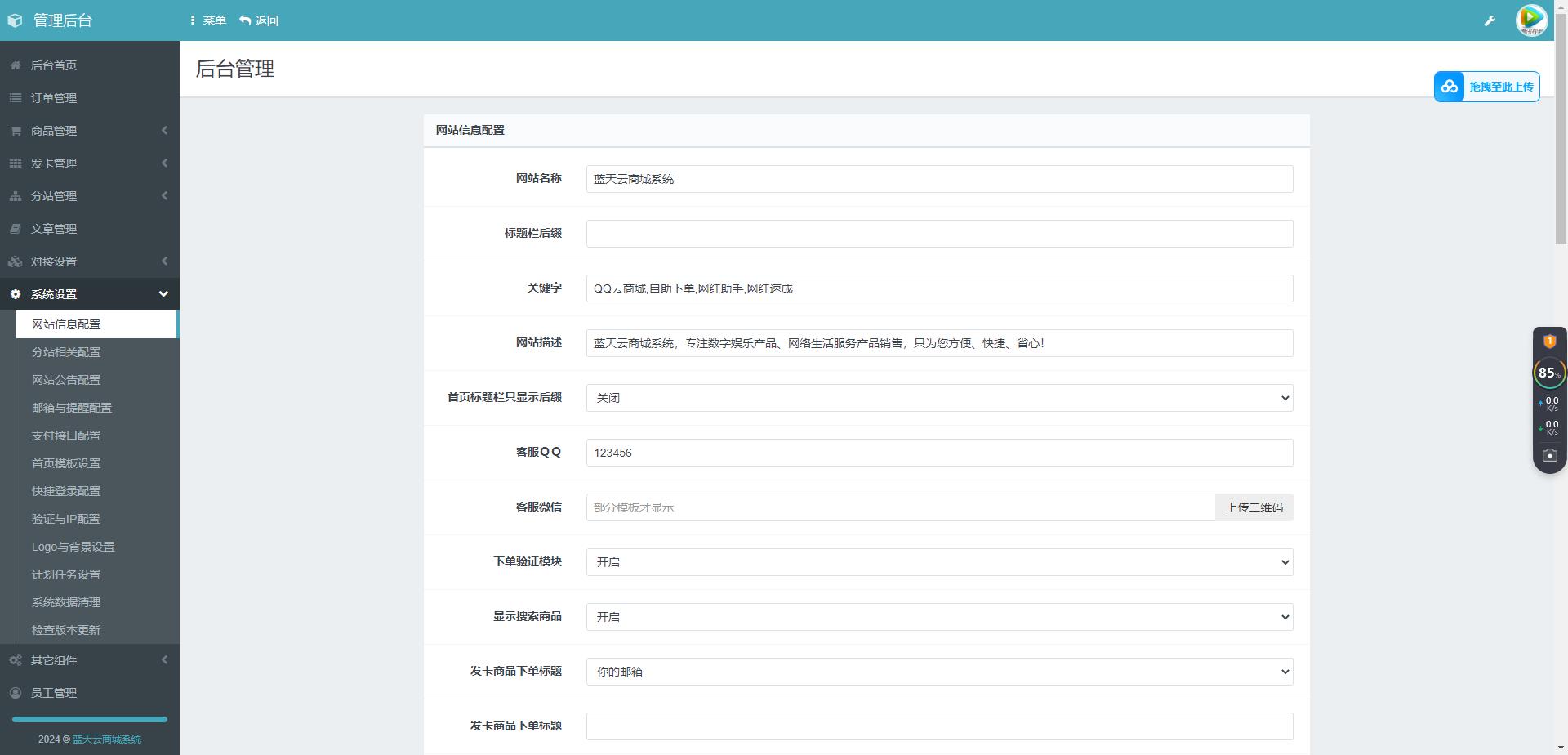Screen dimensions: 1568x755
Task: Collapse the 系统设置 chevron
Action: click(163, 294)
